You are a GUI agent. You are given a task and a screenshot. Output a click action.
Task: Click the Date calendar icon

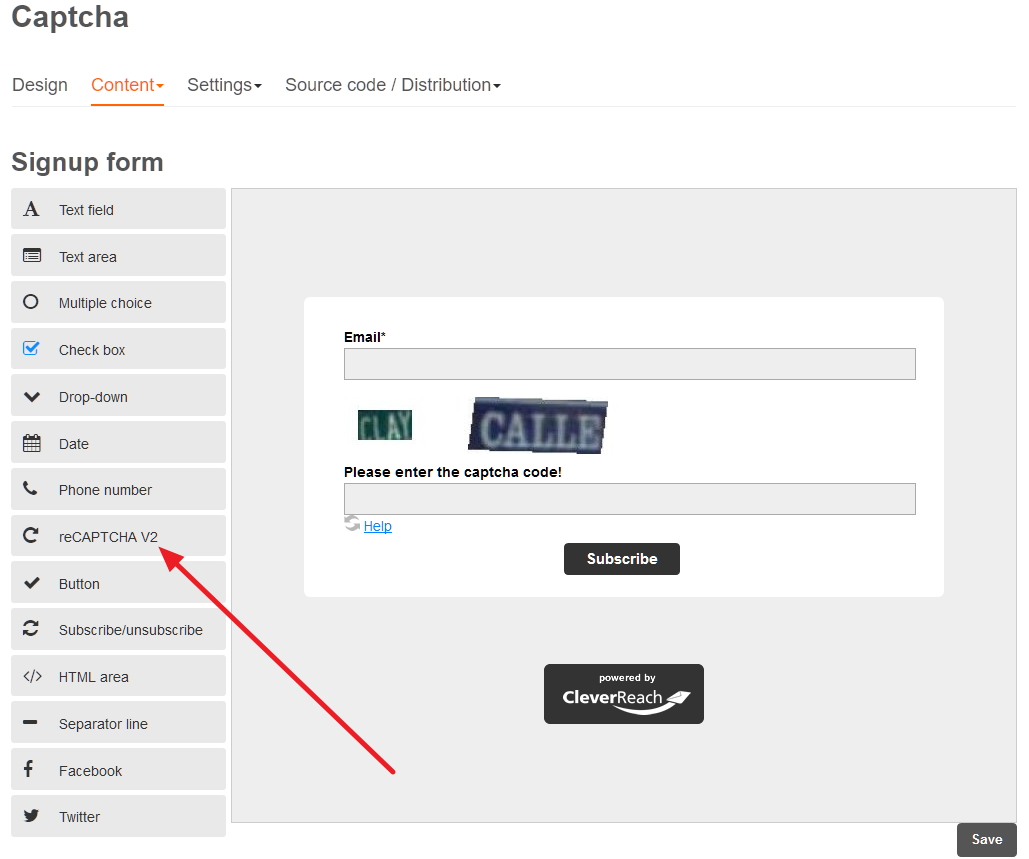pyautogui.click(x=31, y=443)
